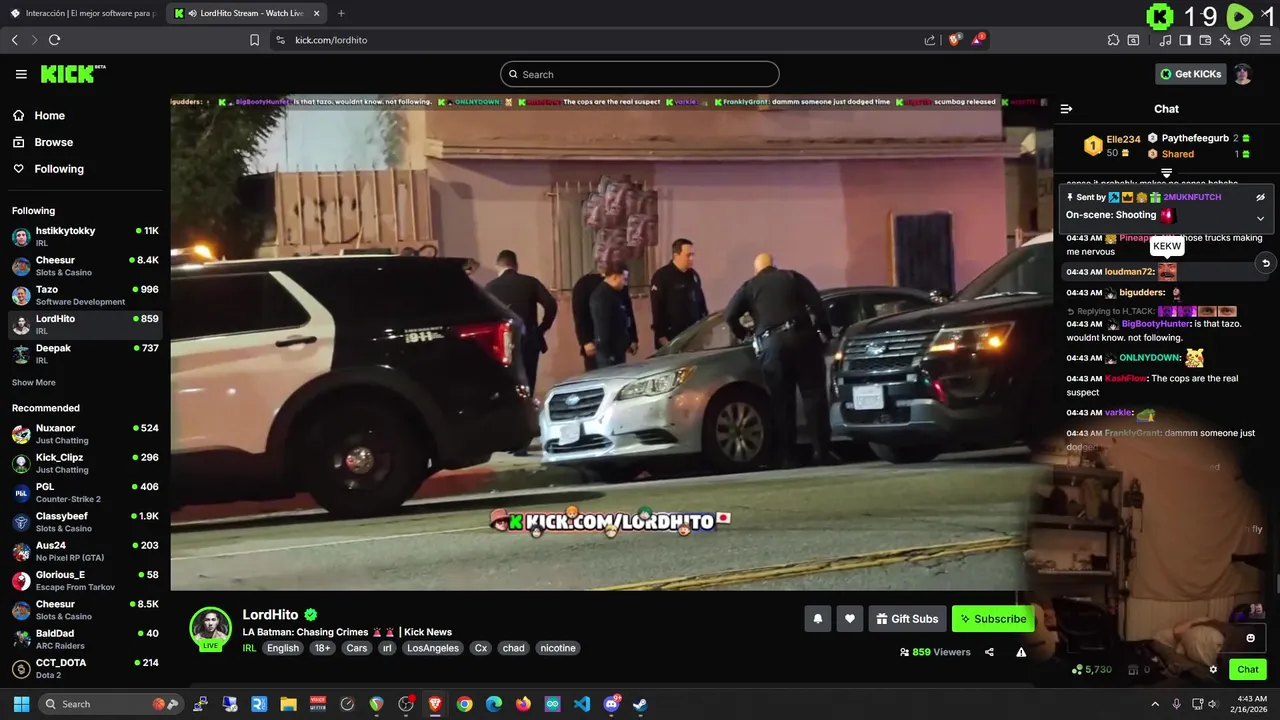
Task: Open Classybeef recommended channel
Action: click(85, 522)
